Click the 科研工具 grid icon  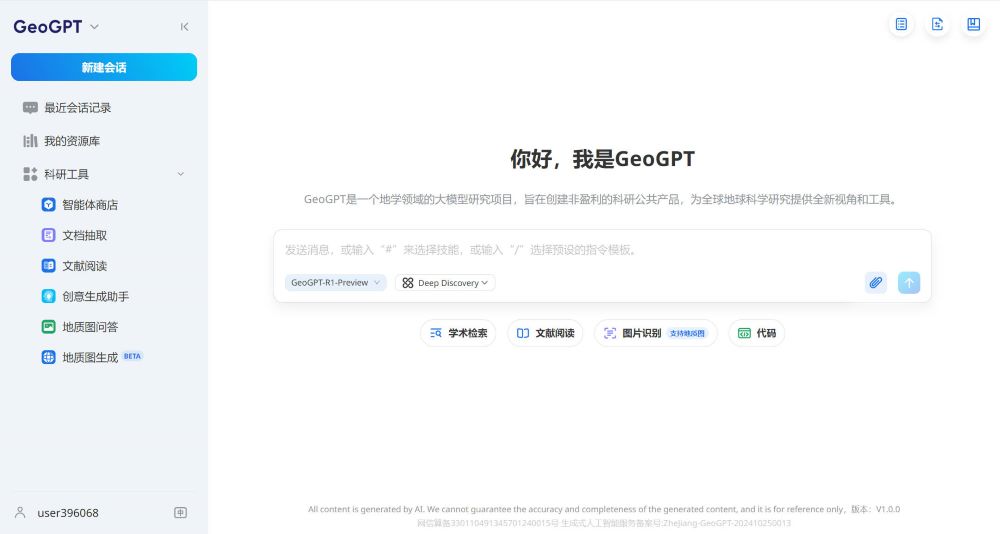30,174
